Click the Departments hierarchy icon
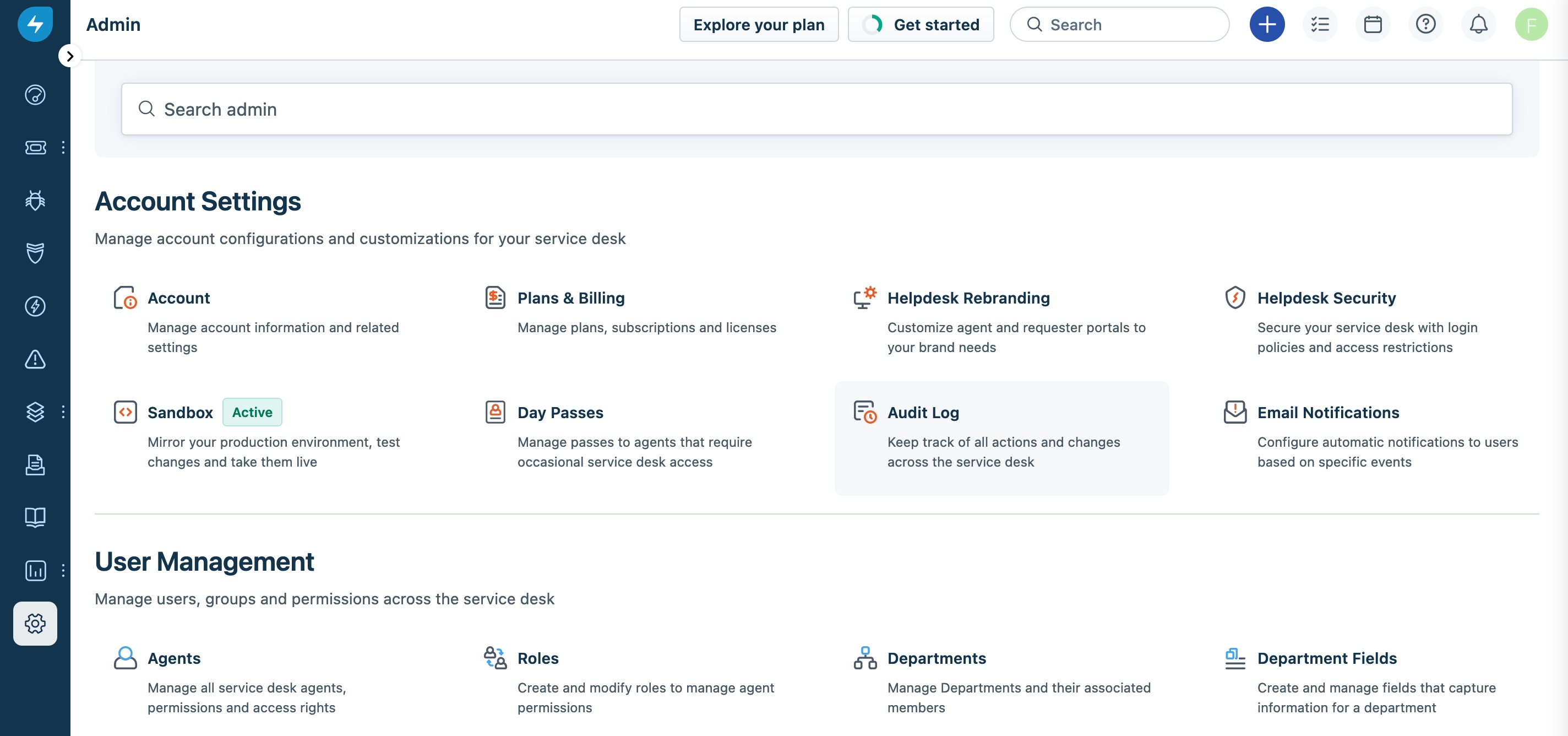 [865, 658]
